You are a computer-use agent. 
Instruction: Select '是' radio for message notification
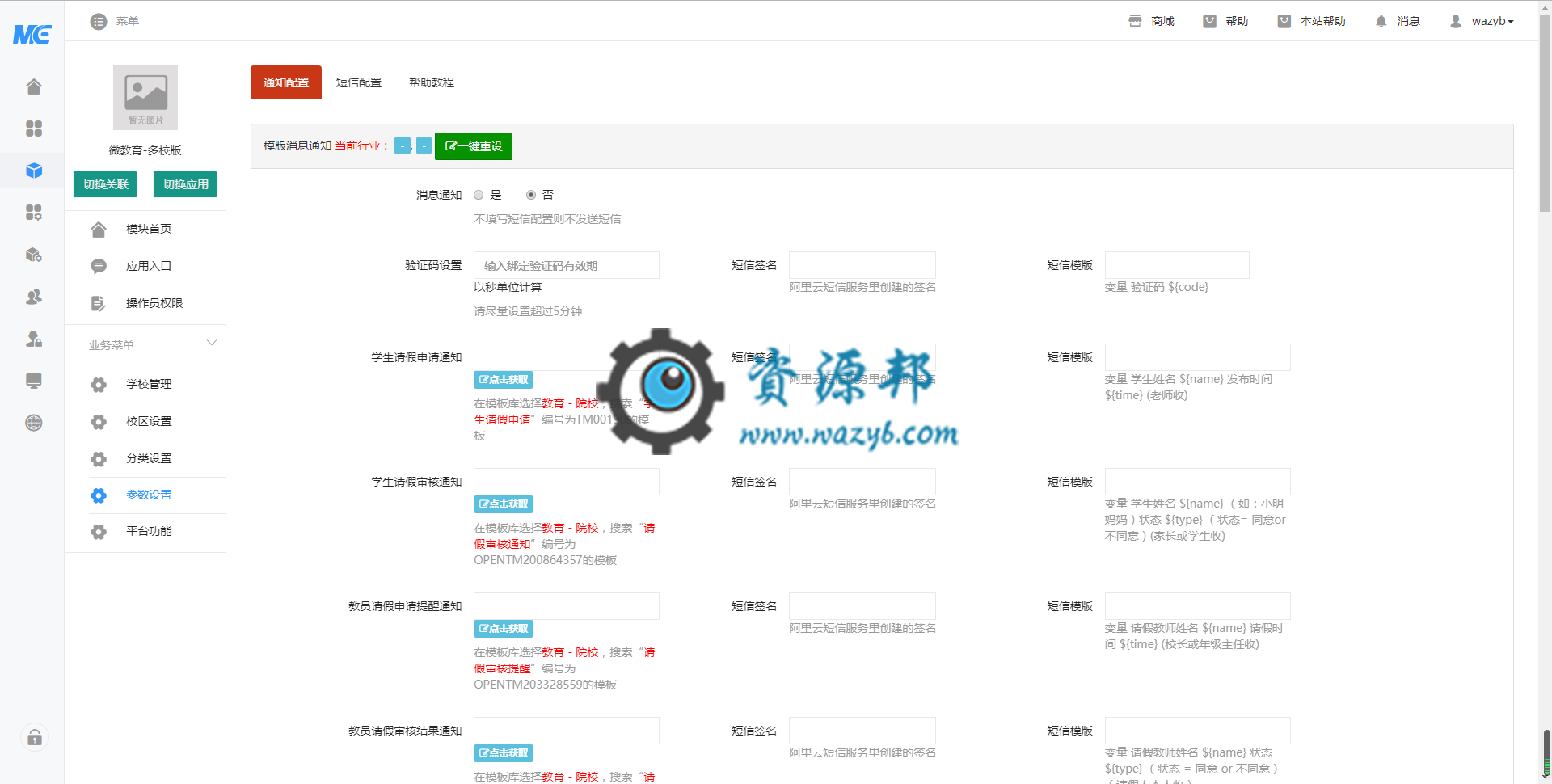point(479,195)
